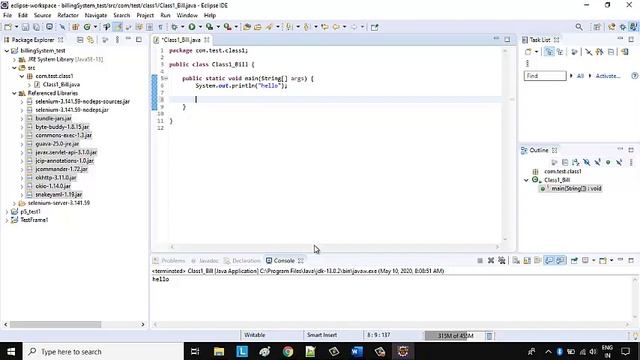Screen dimensions: 640x360
Task: Switch to the Declaration tab
Action: [x=242, y=260]
